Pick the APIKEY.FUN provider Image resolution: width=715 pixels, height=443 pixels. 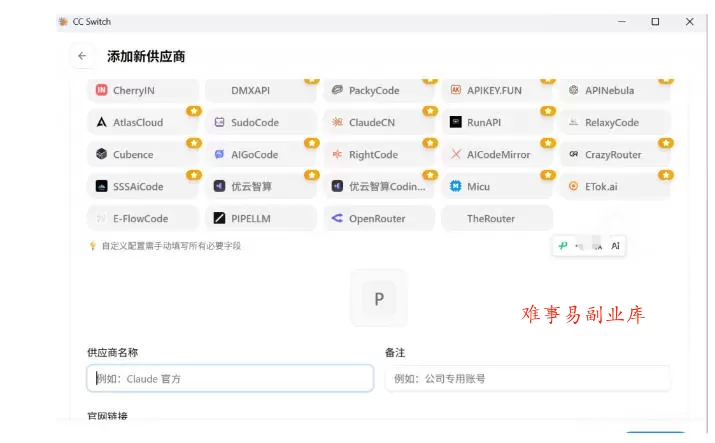(497, 90)
